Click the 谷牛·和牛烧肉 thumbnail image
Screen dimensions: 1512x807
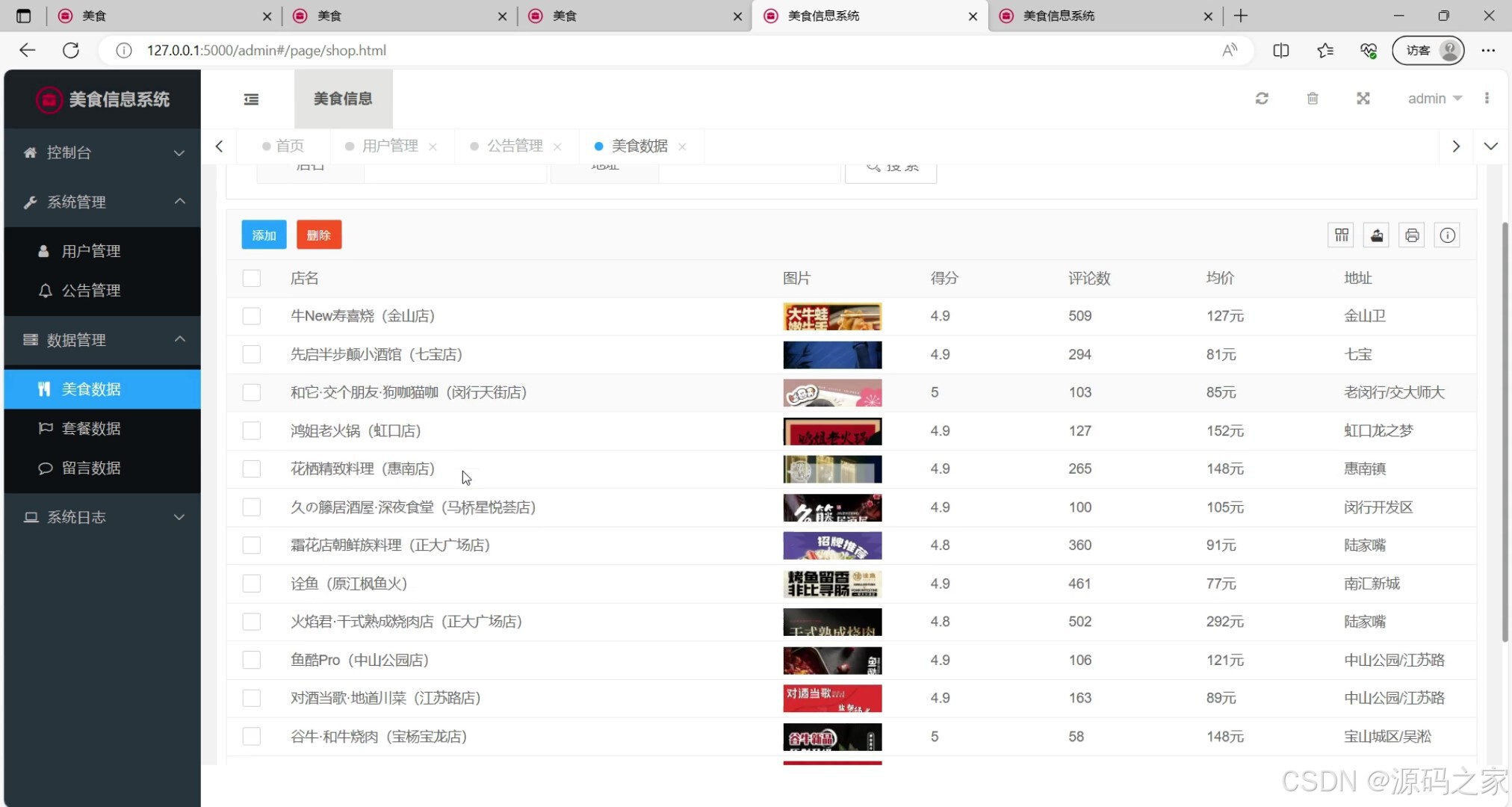point(832,737)
